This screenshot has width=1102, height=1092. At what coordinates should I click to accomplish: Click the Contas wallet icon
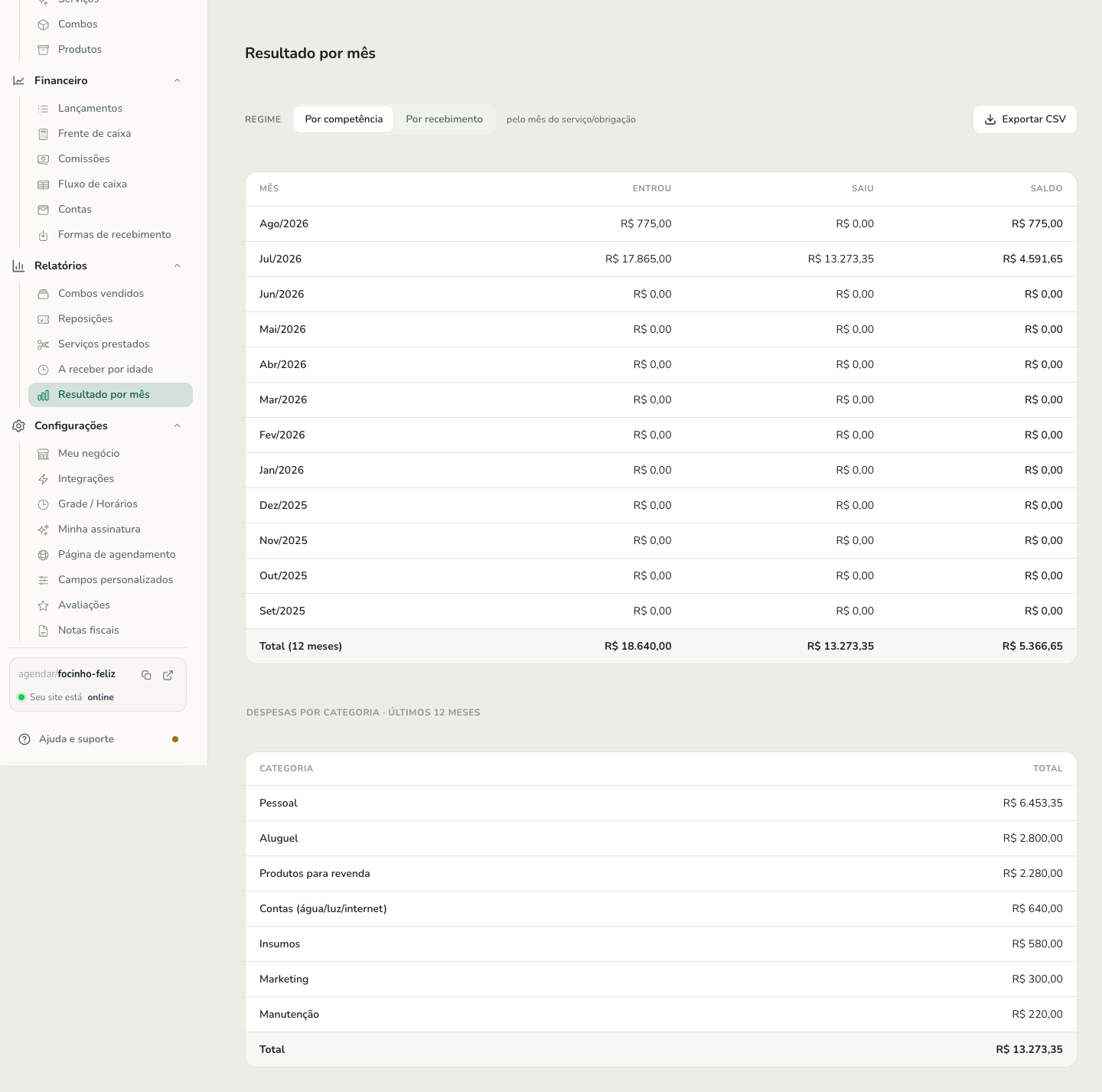pyautogui.click(x=44, y=210)
